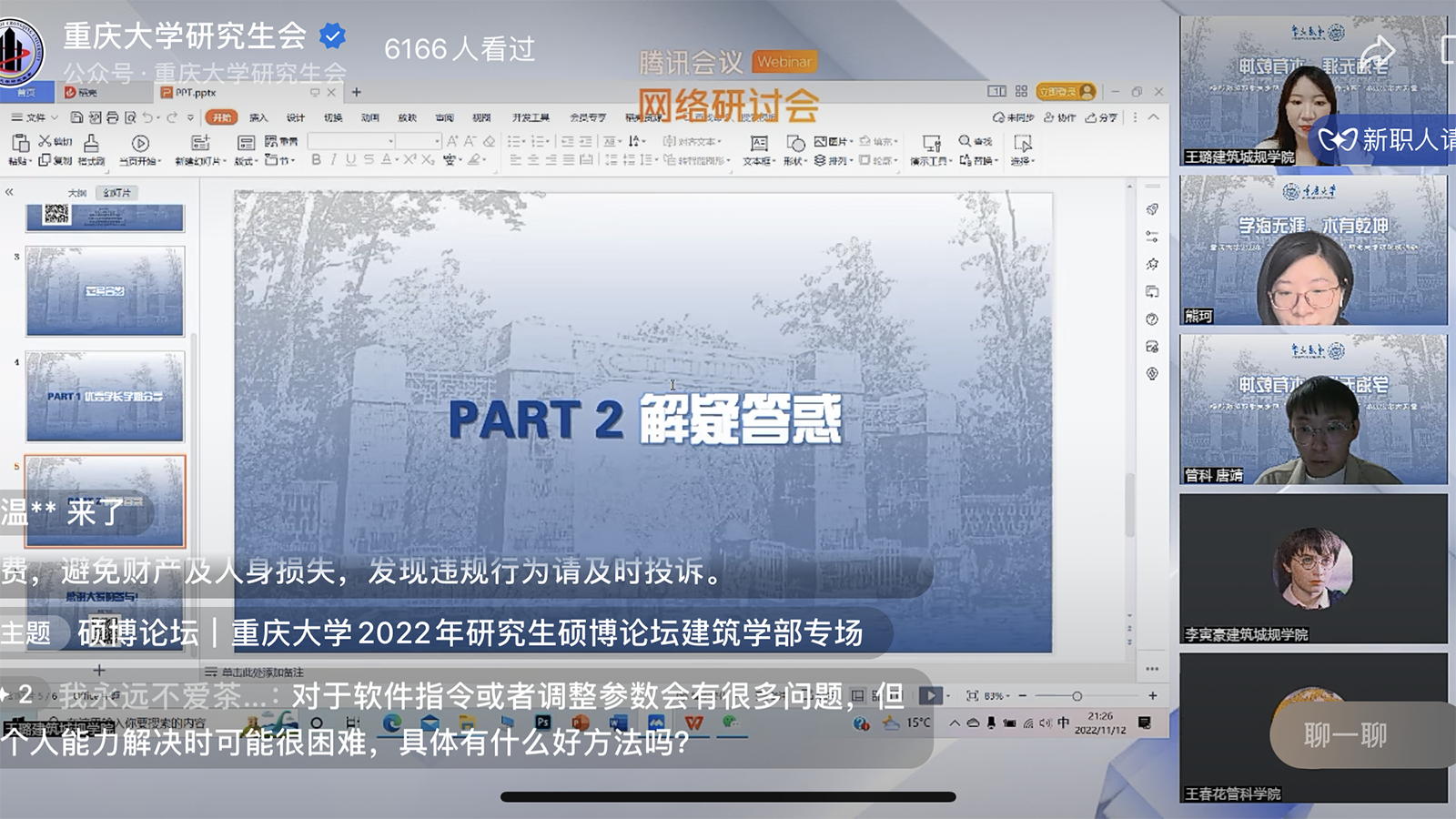Switch to the Slide Show ribbon tab
The width and height of the screenshot is (1456, 819).
point(407,117)
